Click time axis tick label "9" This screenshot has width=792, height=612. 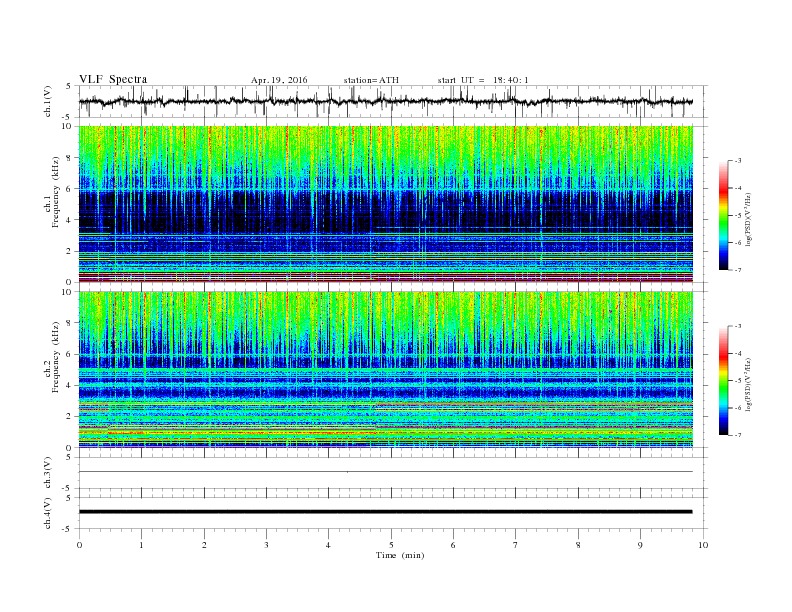pos(640,545)
